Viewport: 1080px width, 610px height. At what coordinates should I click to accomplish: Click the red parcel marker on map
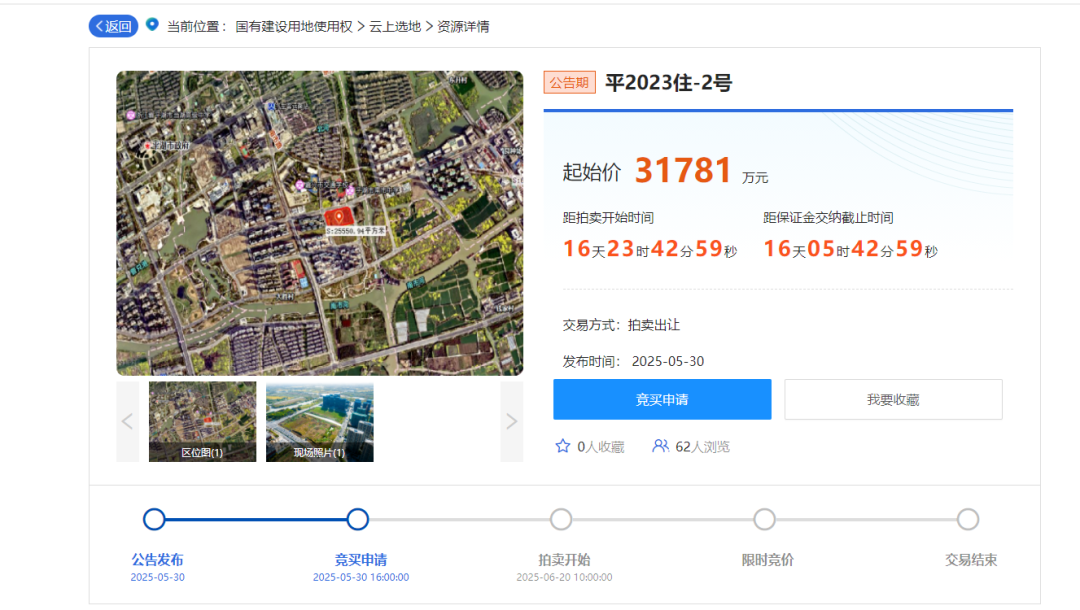pos(339,217)
